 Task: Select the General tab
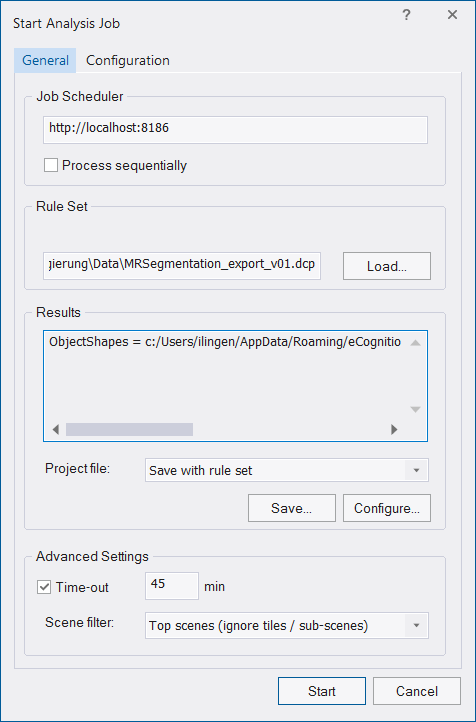45,60
